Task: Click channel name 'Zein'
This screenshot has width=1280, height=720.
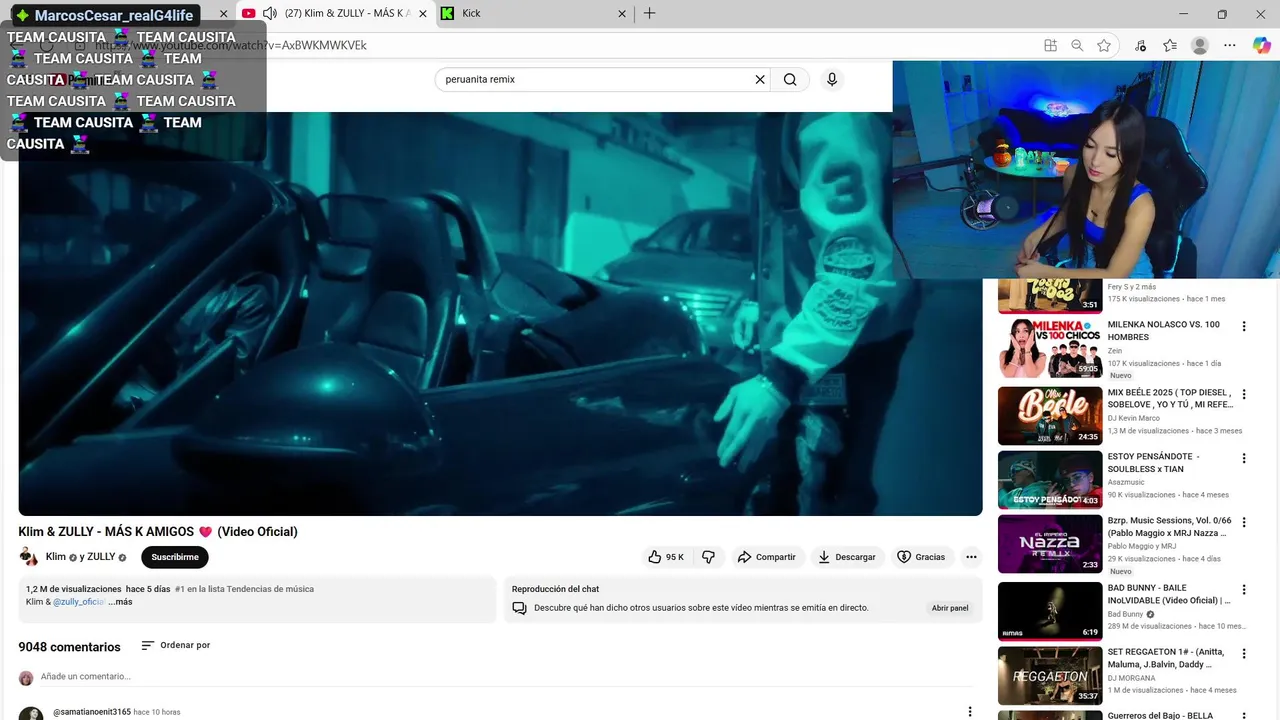Action: pyautogui.click(x=1115, y=351)
